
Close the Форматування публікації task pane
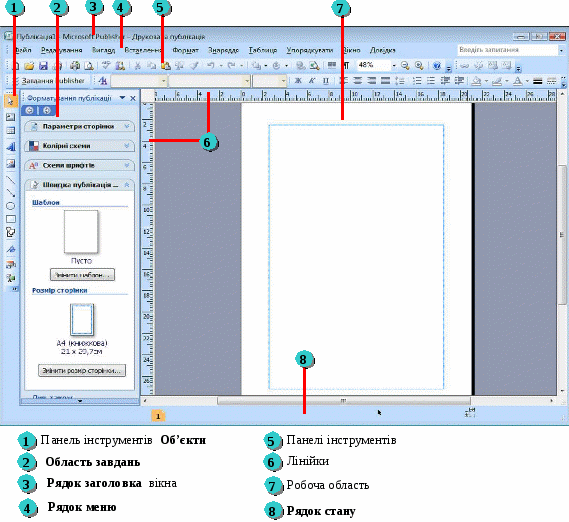pos(133,98)
